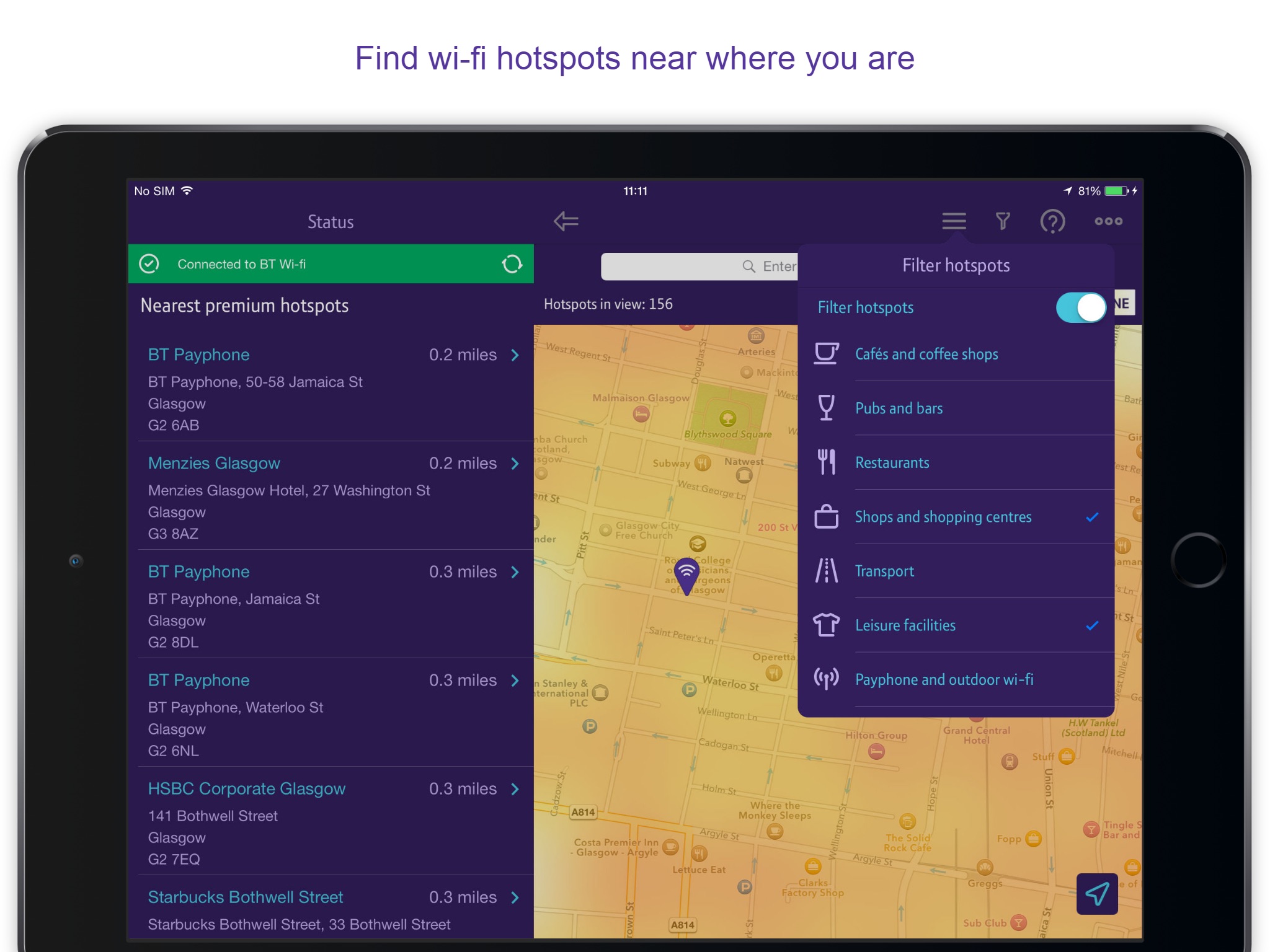
Task: Select Cafés and coffee shops filter
Action: point(926,355)
